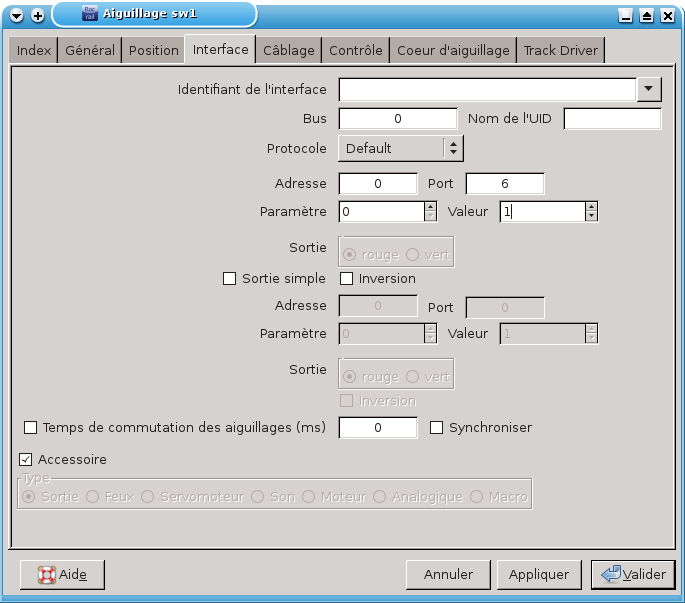
Task: Click the Rocrail icon in the title bar
Action: [x=89, y=15]
